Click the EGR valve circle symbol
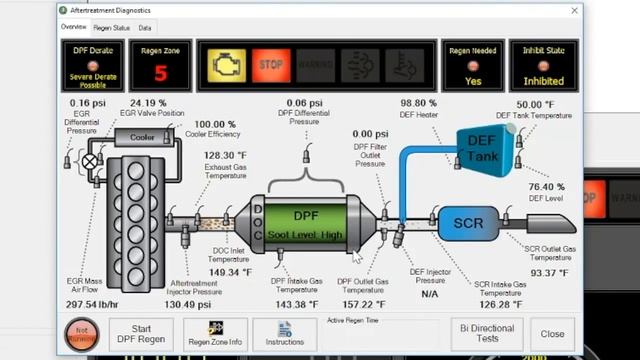The image size is (640, 360). pyautogui.click(x=89, y=162)
